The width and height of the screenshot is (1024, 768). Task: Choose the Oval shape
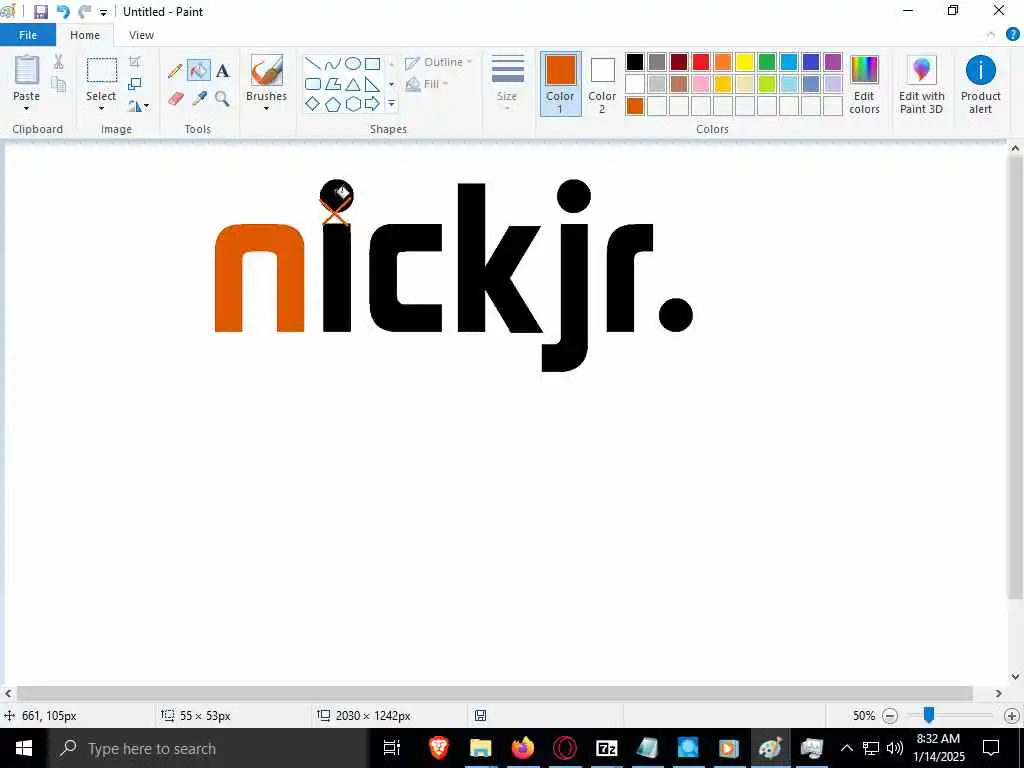click(x=353, y=63)
